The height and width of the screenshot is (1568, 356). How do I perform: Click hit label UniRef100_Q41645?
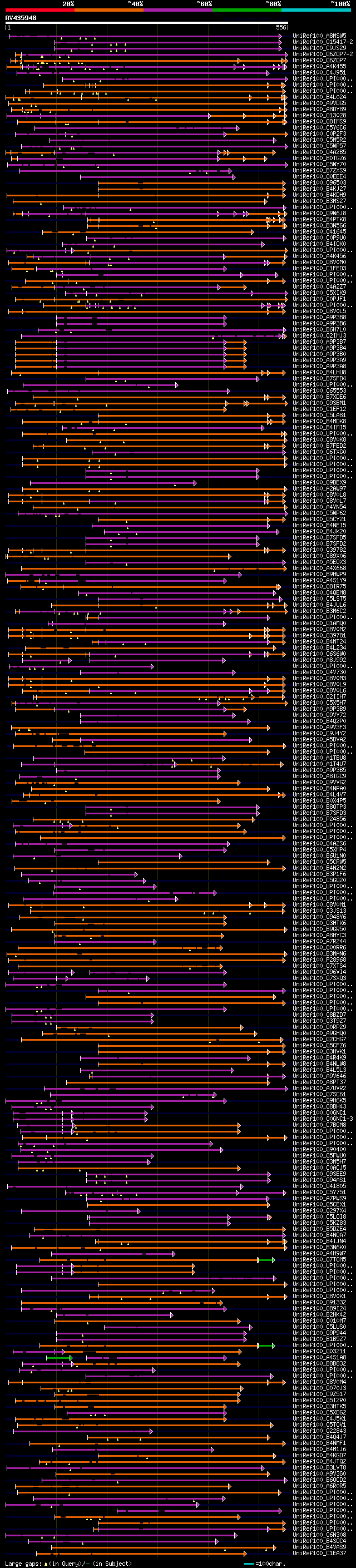pos(319,231)
